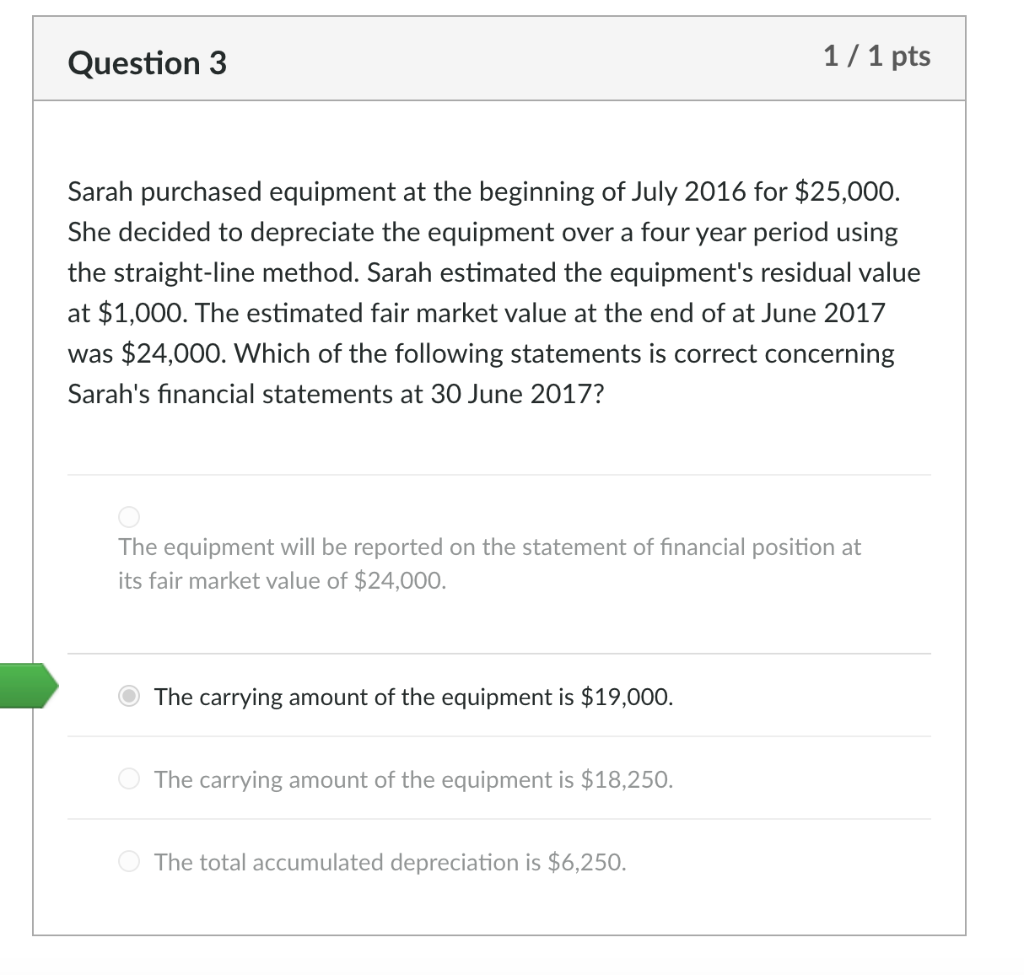Click the answer stating carrying amount is $19,000
Screen dimensions: 1024x975
click(413, 697)
